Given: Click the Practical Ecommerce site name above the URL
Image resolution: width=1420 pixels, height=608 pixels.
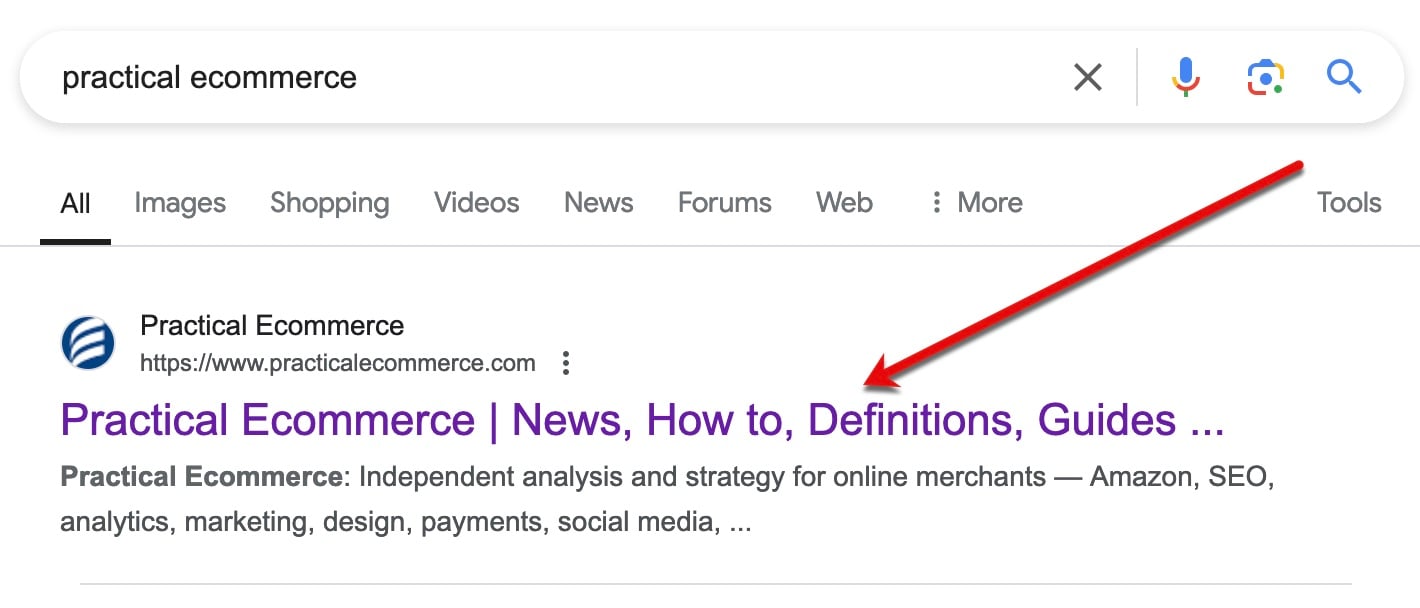Looking at the screenshot, I should (x=272, y=325).
